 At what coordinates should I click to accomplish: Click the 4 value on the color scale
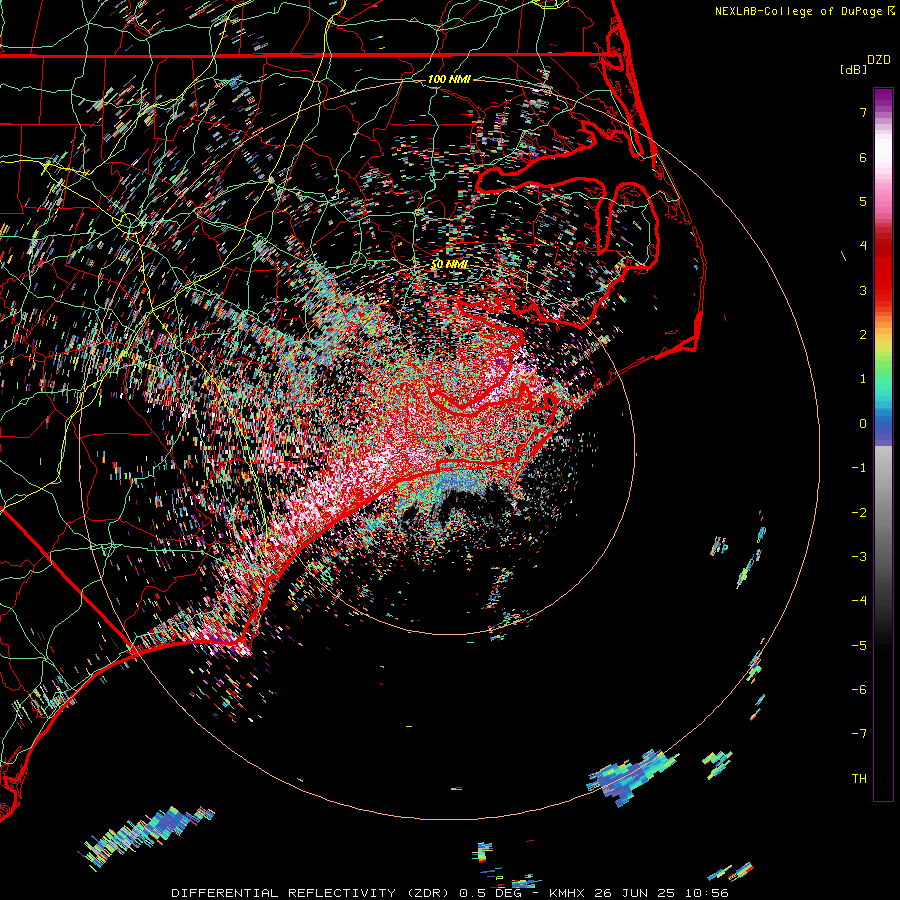pyautogui.click(x=863, y=246)
